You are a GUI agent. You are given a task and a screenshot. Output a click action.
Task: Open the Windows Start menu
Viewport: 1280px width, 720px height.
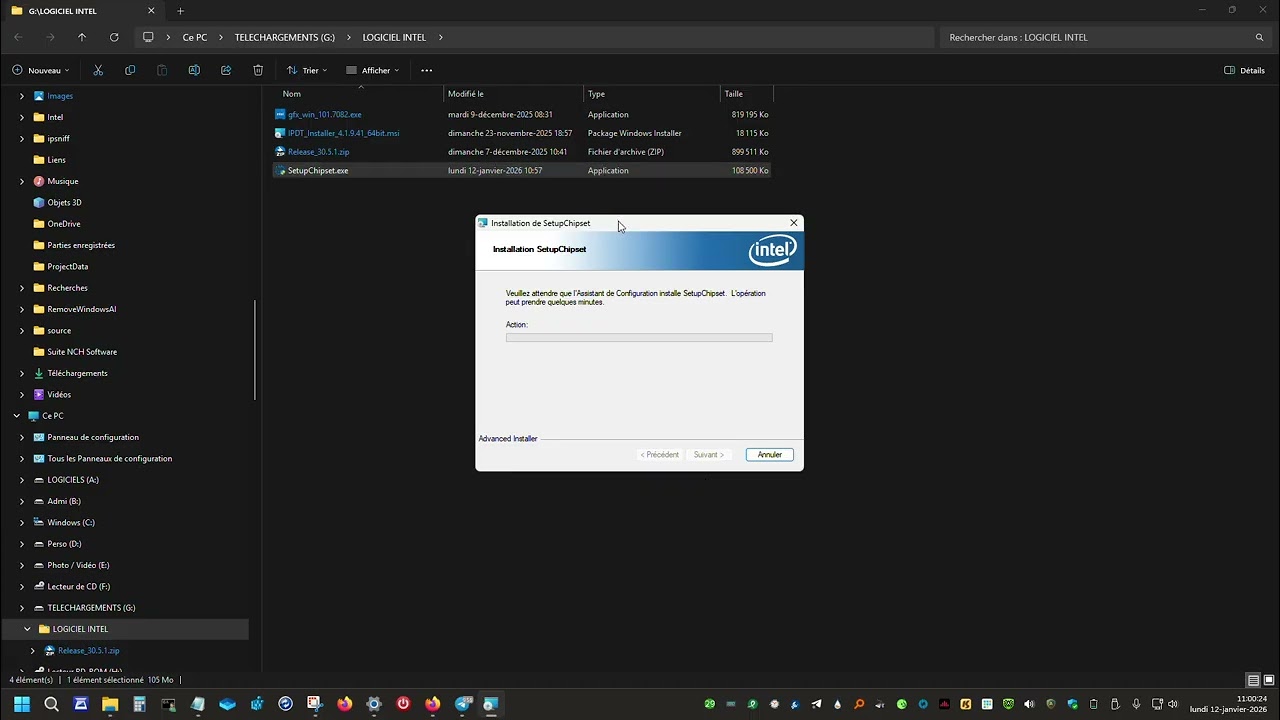click(x=22, y=704)
